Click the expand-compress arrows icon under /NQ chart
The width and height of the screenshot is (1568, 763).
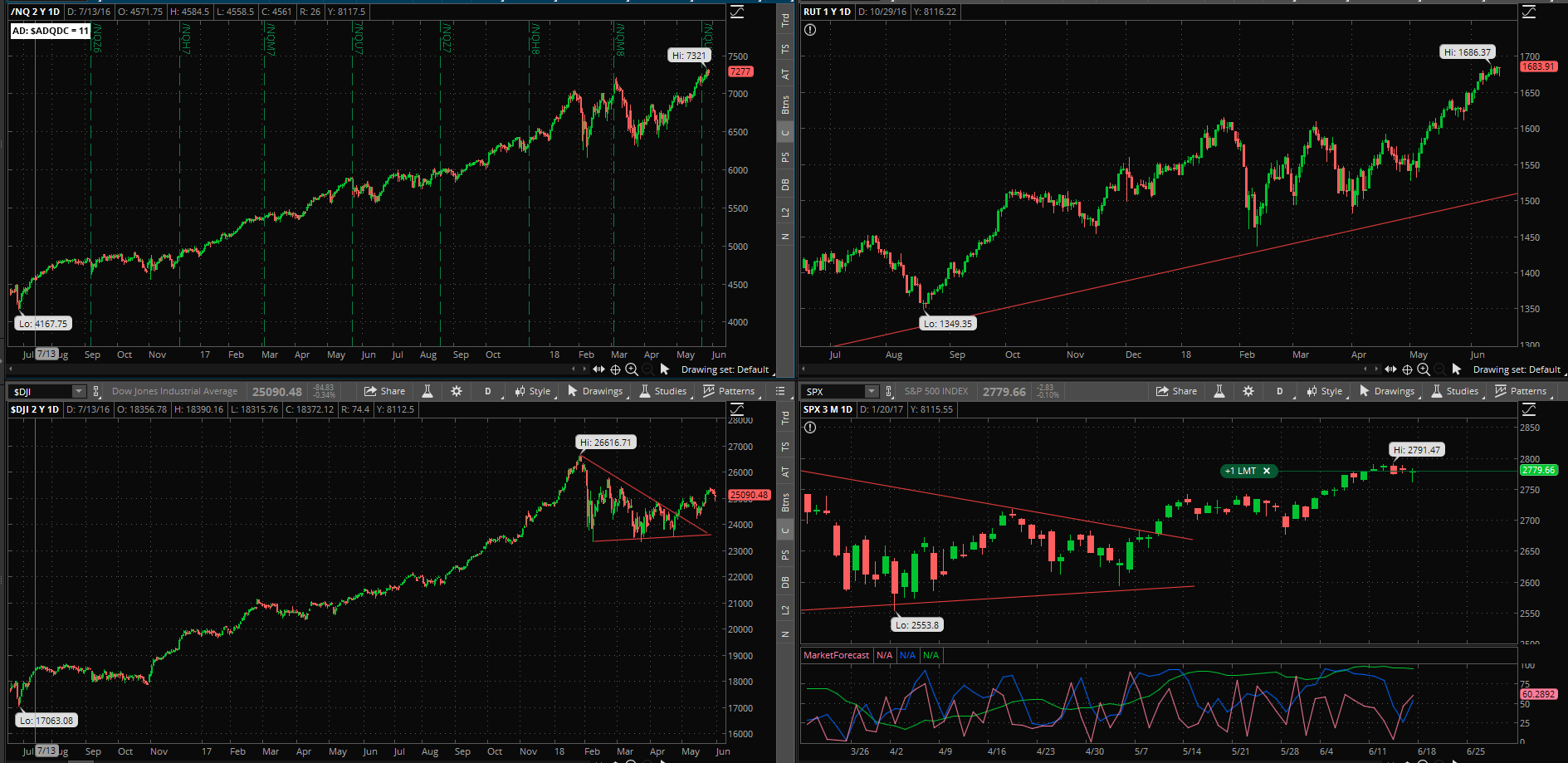pos(598,369)
